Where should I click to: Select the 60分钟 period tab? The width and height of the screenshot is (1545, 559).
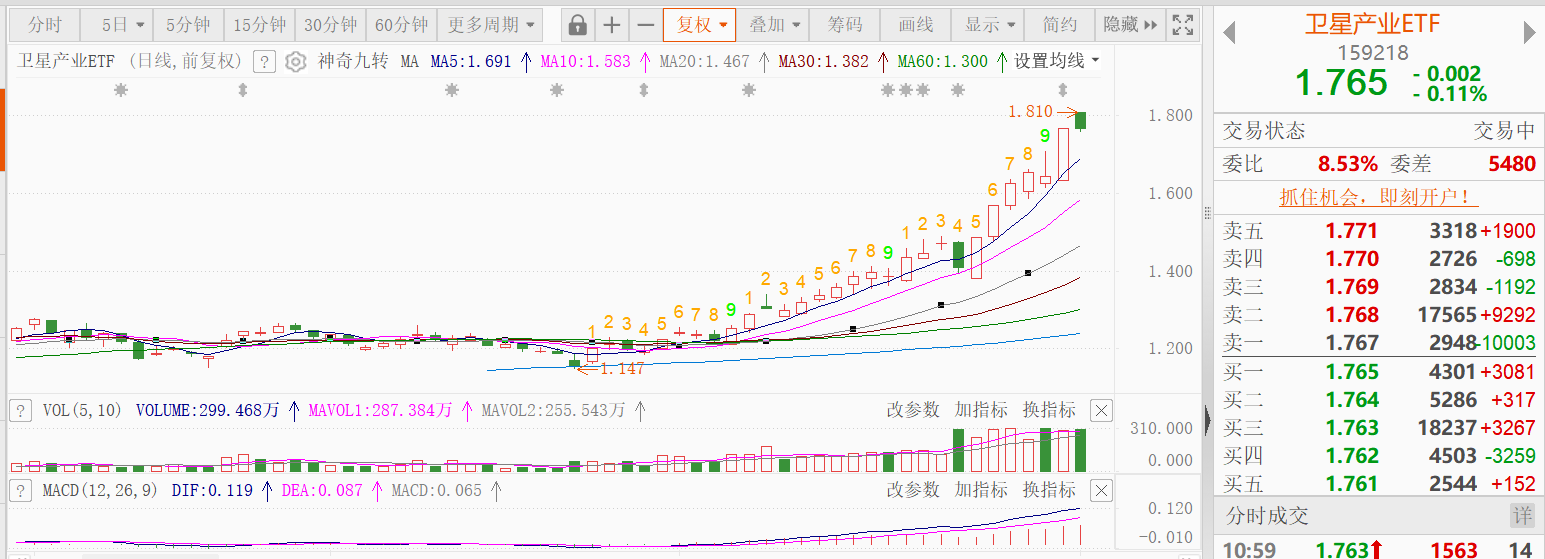[x=401, y=25]
